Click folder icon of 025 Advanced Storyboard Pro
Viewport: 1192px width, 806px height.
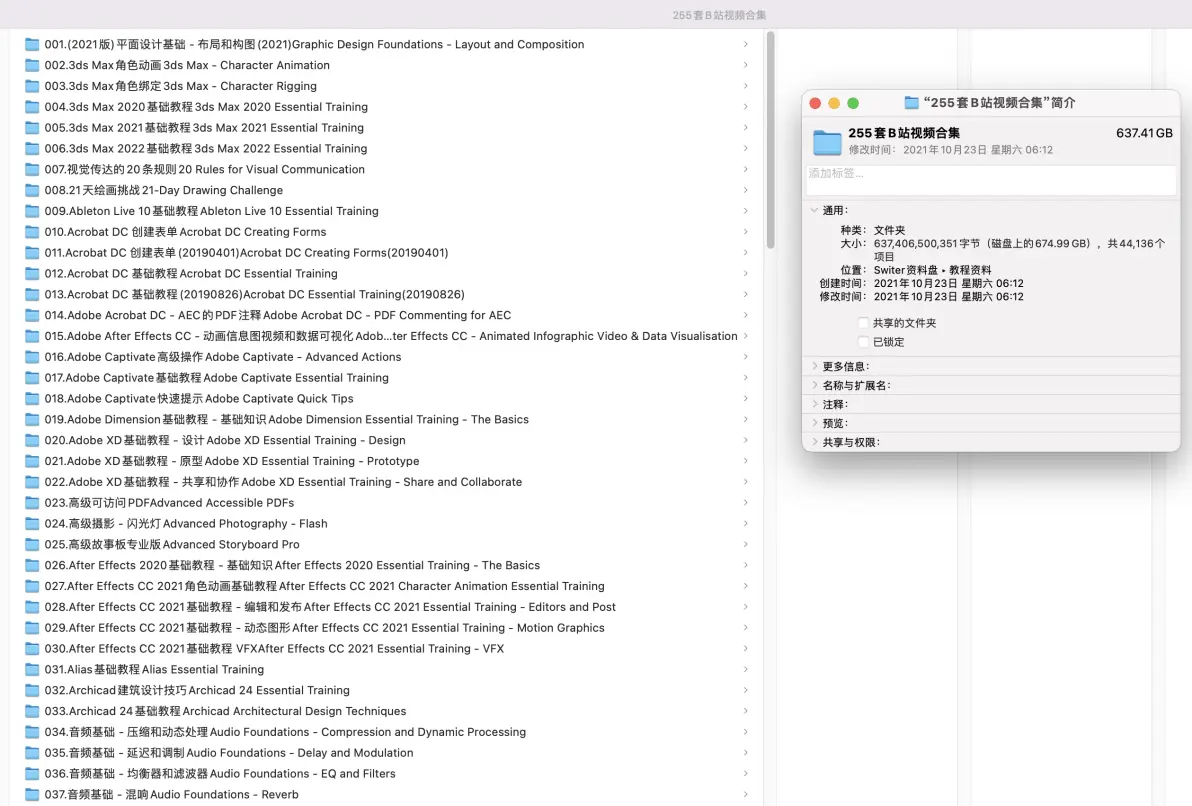pos(32,544)
